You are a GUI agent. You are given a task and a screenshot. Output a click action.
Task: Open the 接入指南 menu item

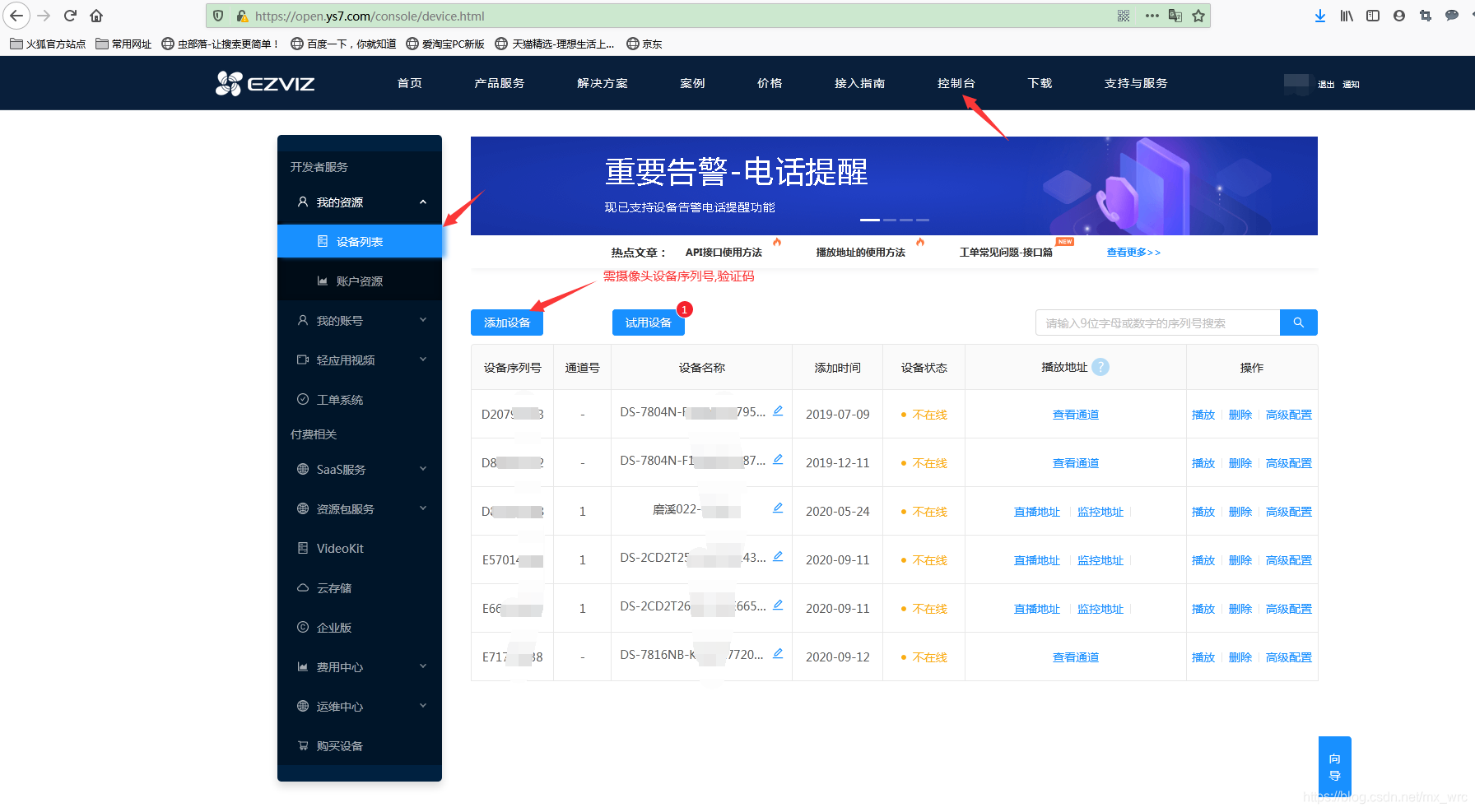(859, 82)
